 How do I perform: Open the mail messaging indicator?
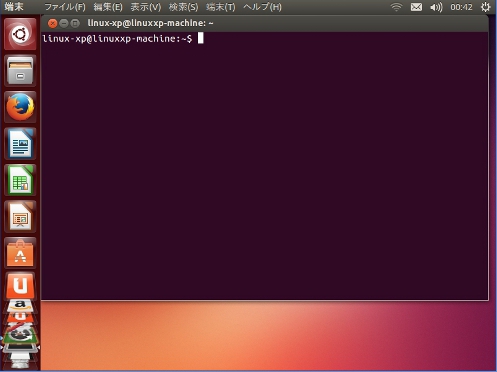pyautogui.click(x=416, y=7)
